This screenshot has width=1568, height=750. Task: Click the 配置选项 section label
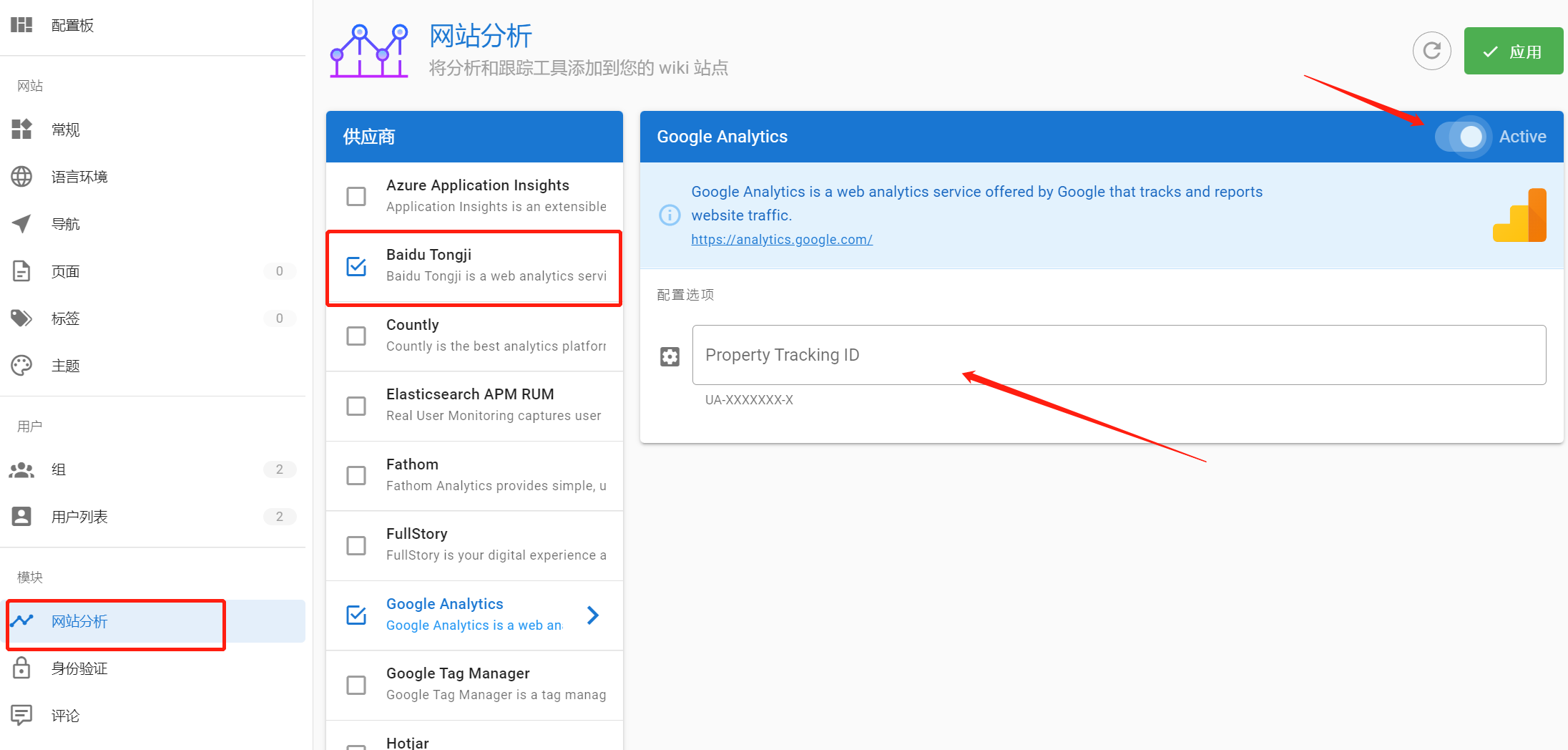pyautogui.click(x=685, y=295)
